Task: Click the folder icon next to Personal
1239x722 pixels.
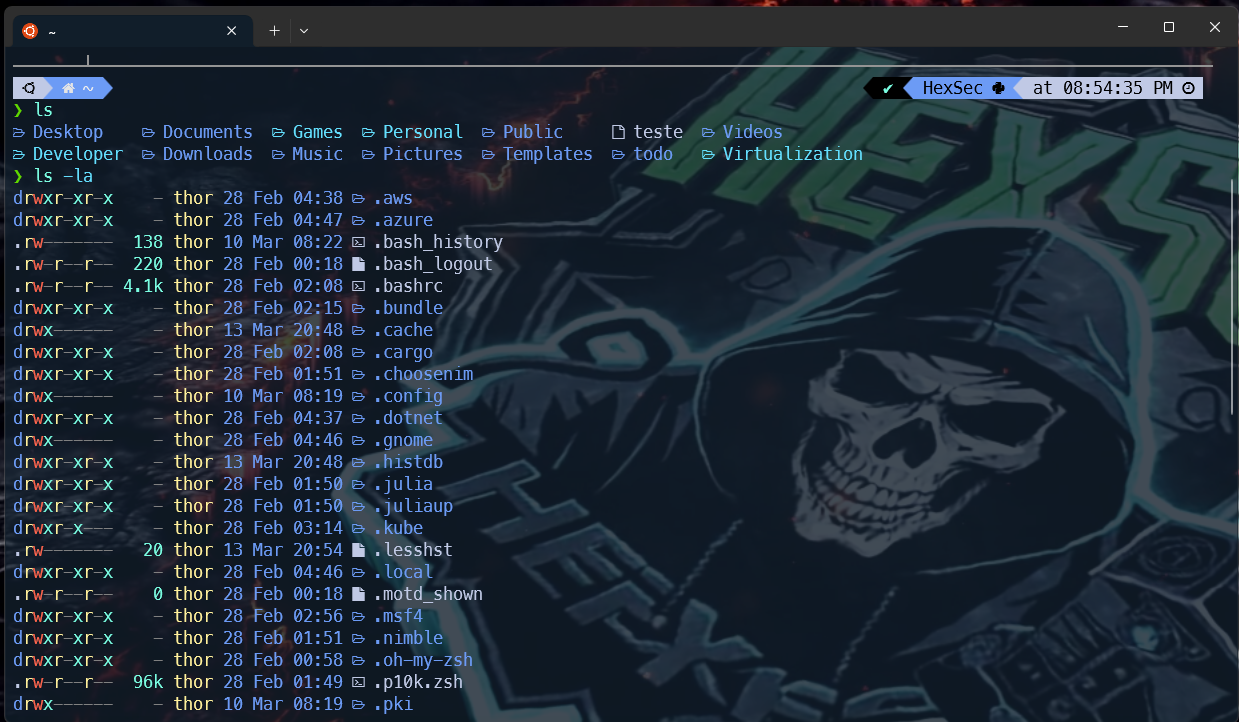Action: click(x=369, y=132)
